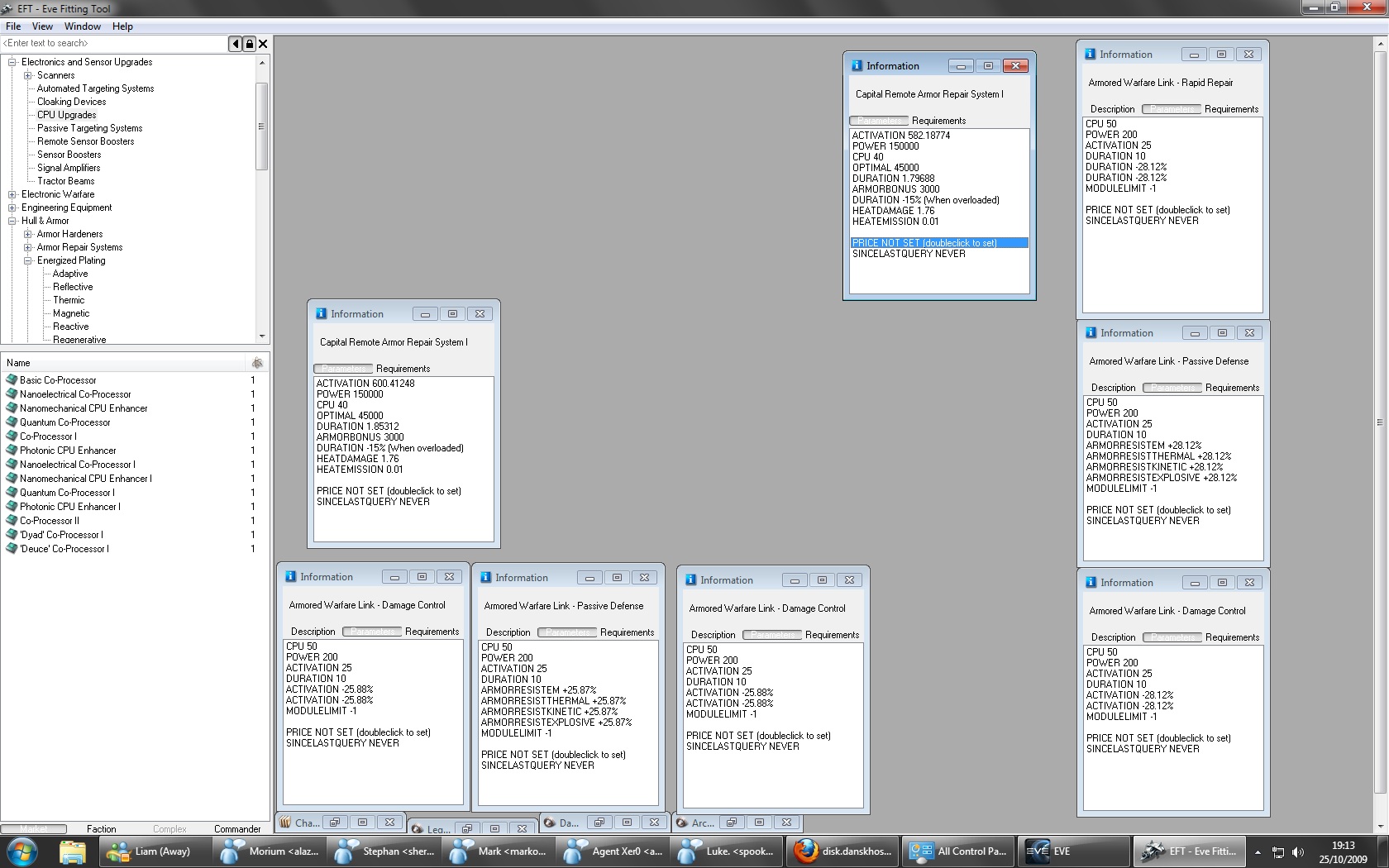This screenshot has width=1389, height=868.
Task: Click the minimized 'Da...' window icon
Action: coord(550,823)
